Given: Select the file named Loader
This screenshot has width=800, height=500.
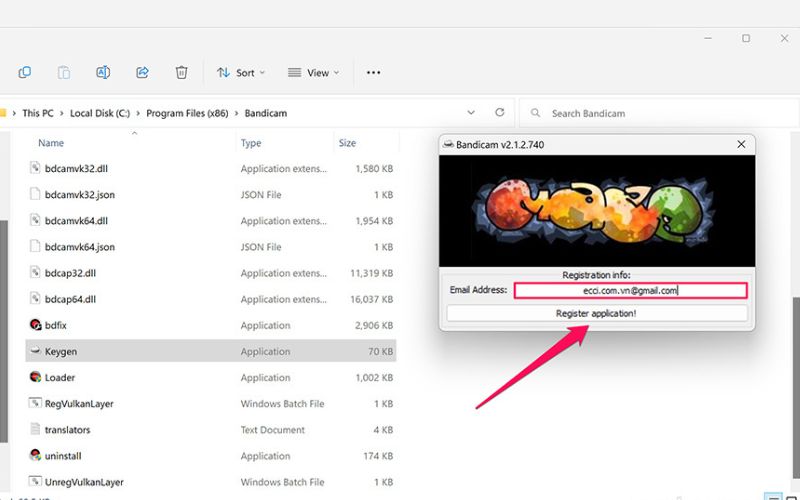Looking at the screenshot, I should (x=211, y=377).
